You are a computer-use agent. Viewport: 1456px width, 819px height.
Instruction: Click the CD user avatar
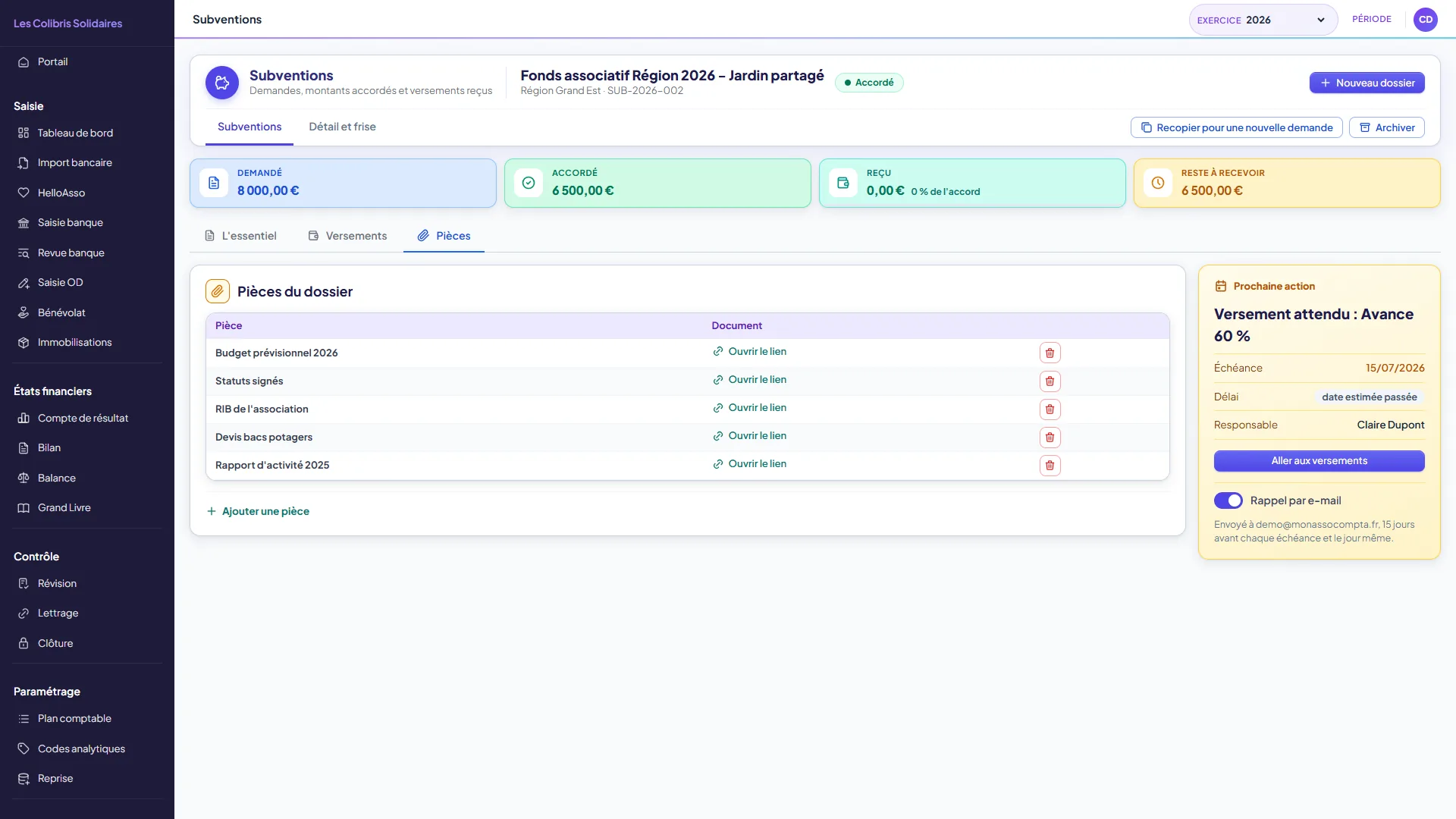(1426, 20)
